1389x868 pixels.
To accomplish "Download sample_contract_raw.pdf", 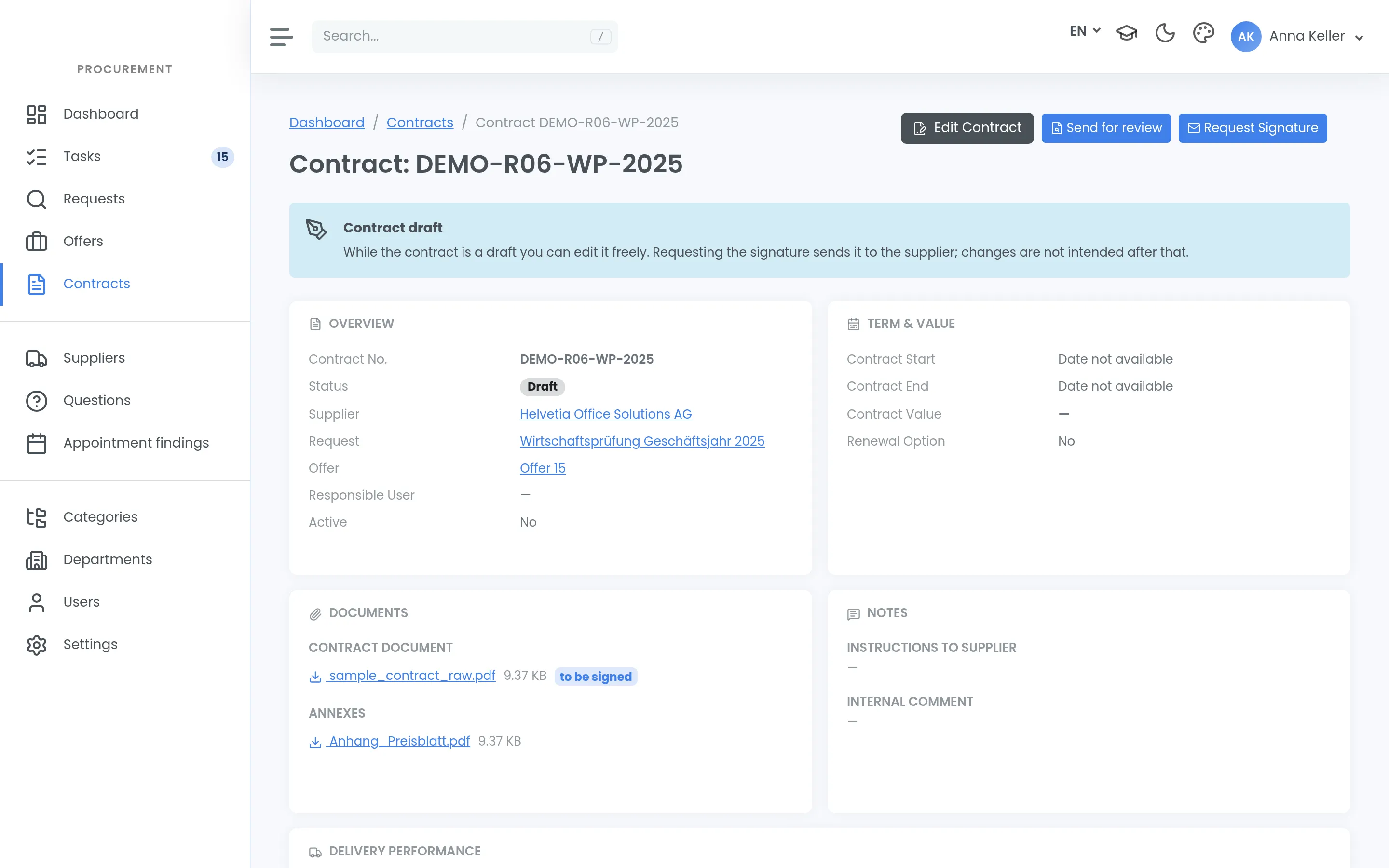I will [x=411, y=676].
